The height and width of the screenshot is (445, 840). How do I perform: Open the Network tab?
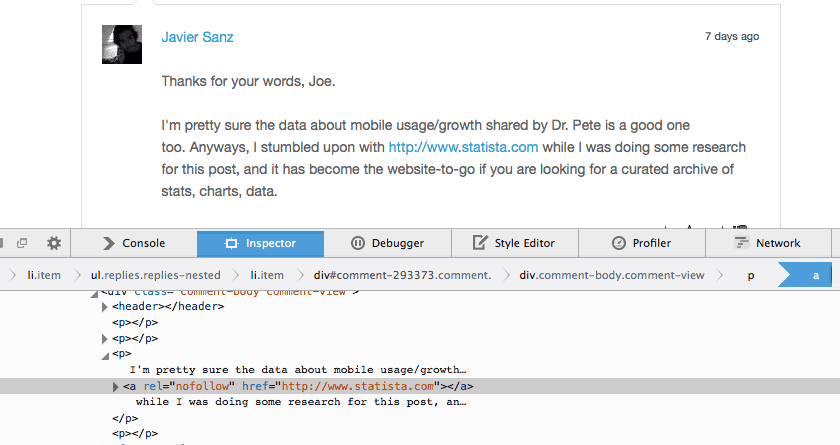768,243
